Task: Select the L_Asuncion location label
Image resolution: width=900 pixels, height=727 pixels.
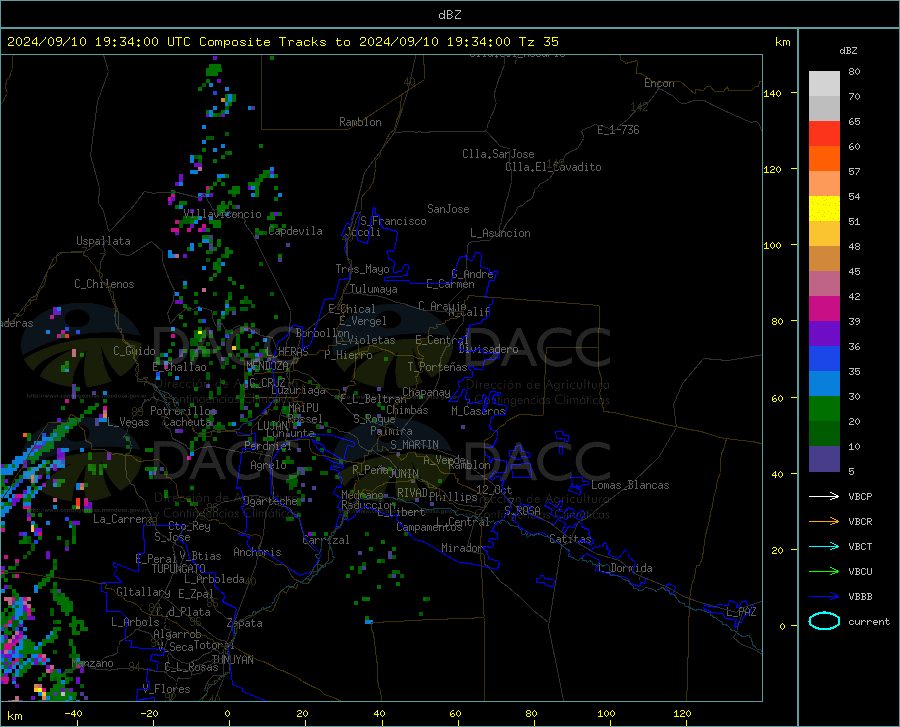Action: [500, 233]
